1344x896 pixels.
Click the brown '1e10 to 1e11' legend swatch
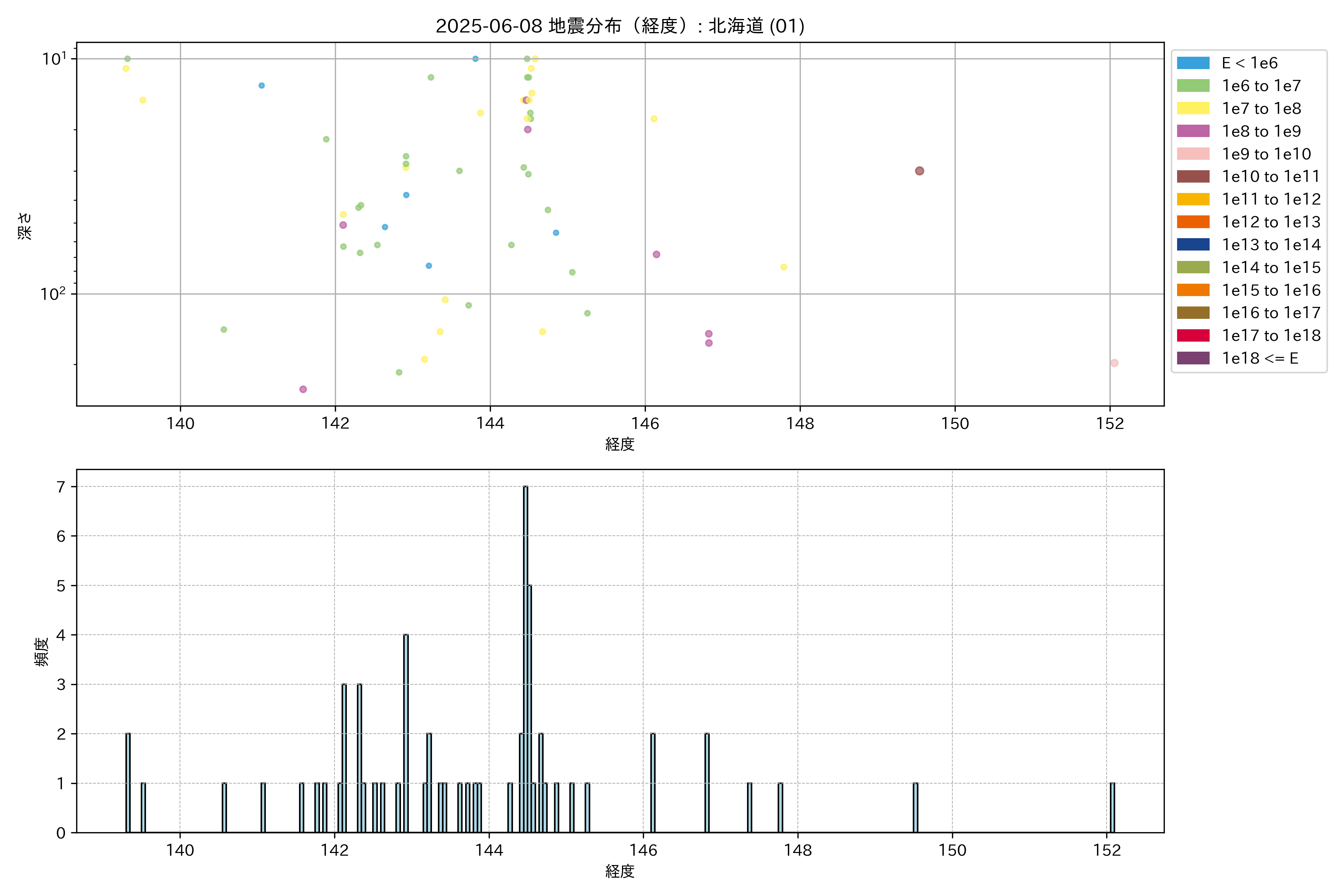[1192, 177]
